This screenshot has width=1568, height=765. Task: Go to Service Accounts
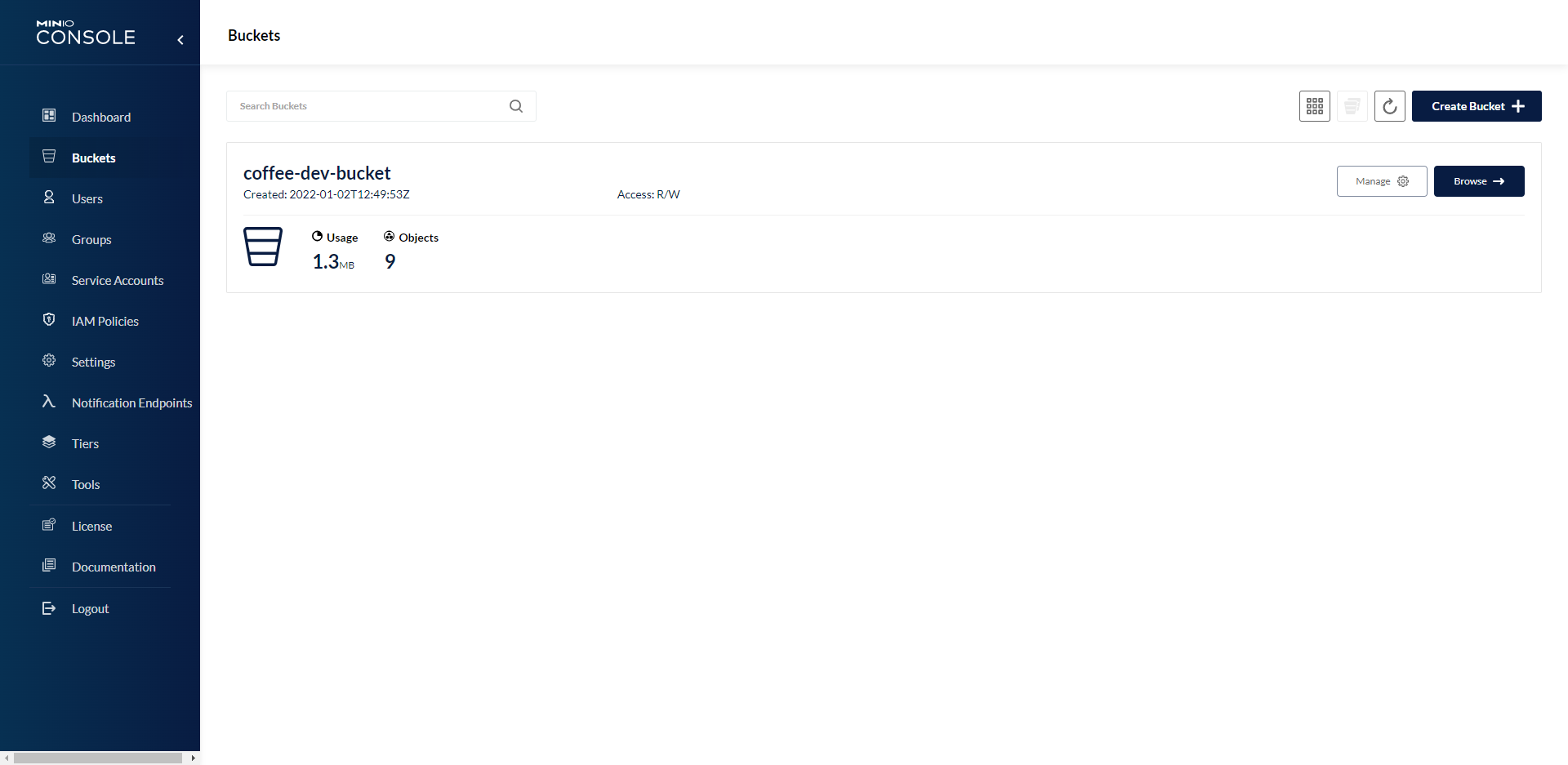pos(117,281)
